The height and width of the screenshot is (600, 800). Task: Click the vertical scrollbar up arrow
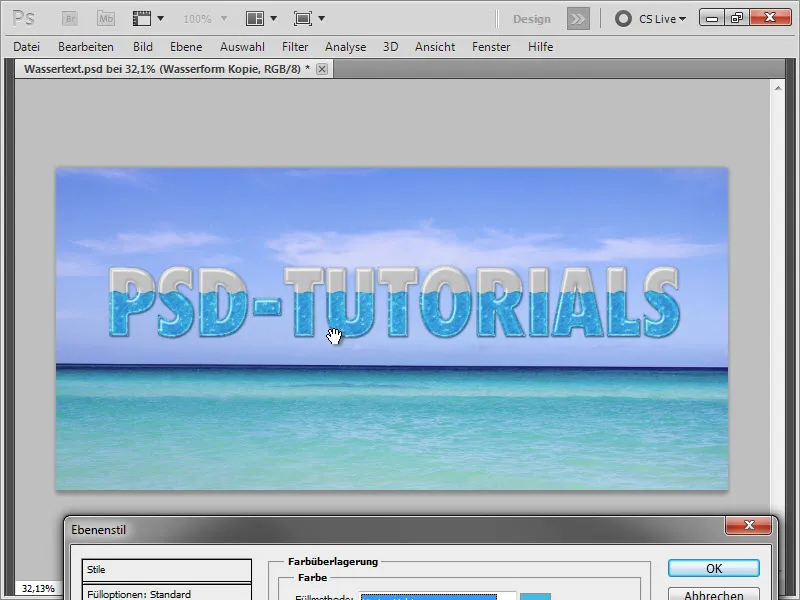click(778, 88)
